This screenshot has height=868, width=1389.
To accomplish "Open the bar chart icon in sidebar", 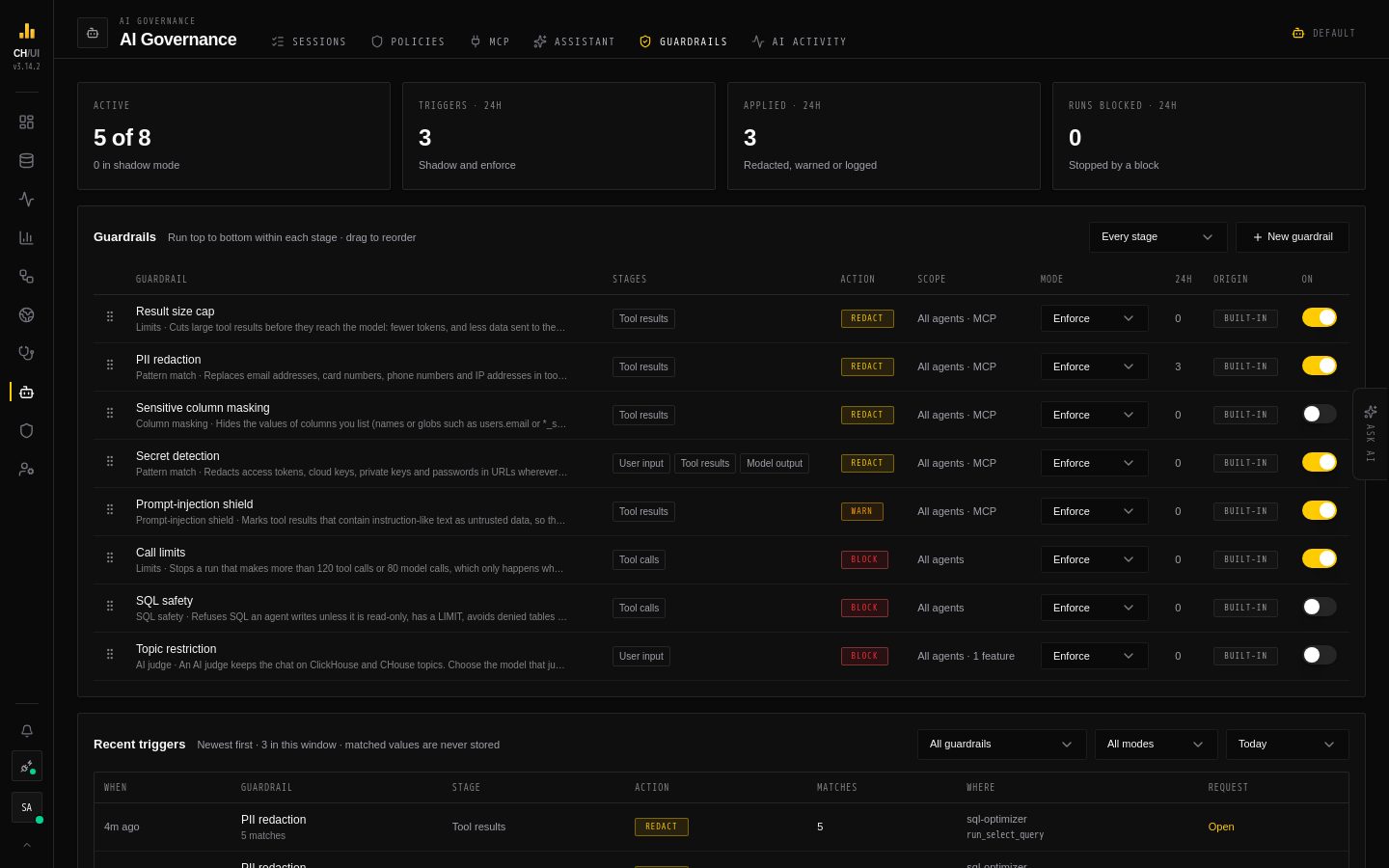I will [26, 238].
